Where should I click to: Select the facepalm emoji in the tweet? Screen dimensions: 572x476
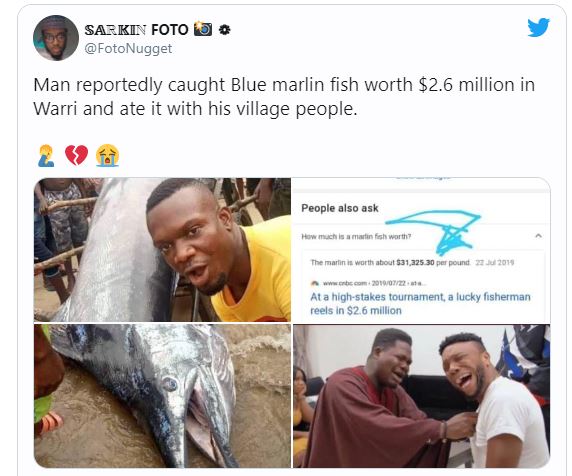pos(46,156)
